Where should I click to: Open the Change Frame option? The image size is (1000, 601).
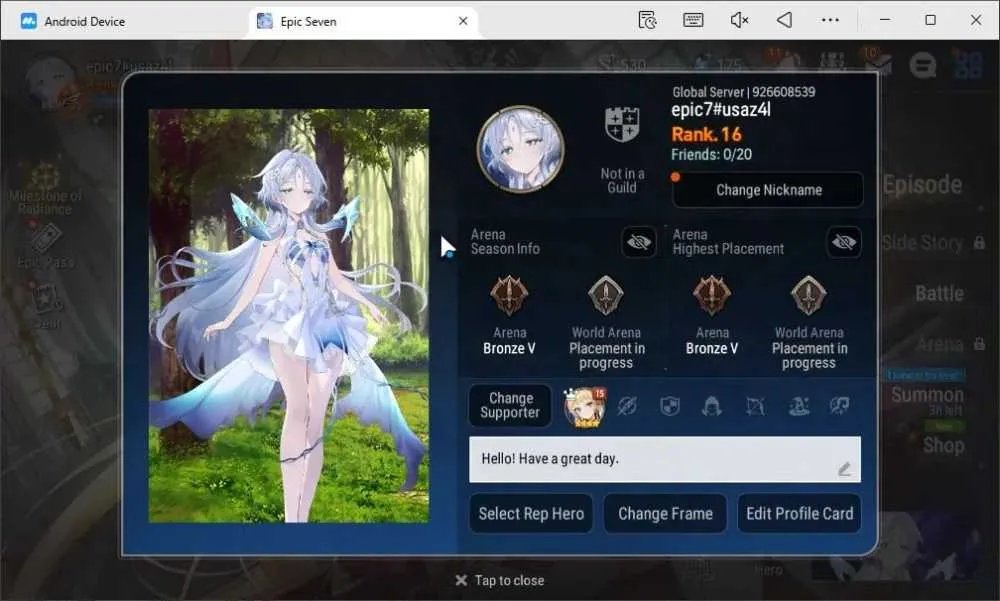click(665, 514)
